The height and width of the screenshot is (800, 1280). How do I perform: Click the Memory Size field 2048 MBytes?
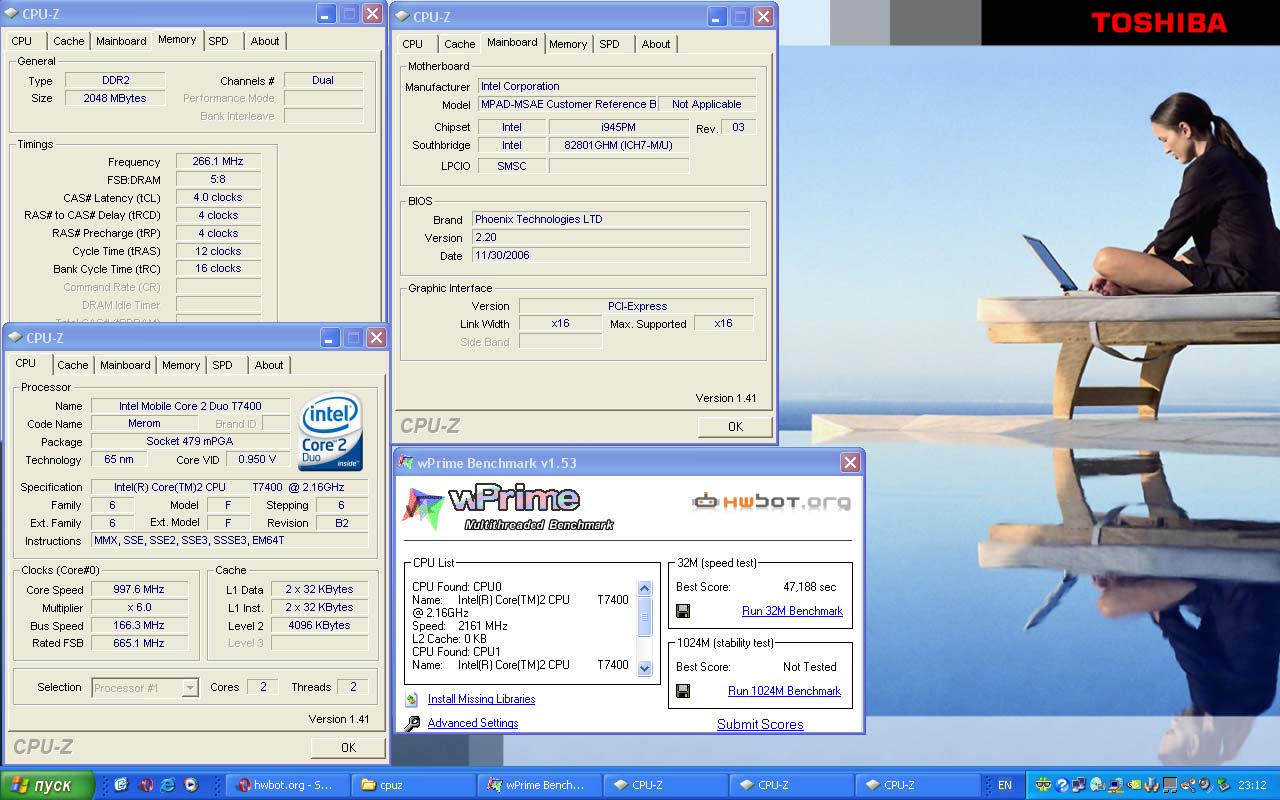[x=115, y=98]
